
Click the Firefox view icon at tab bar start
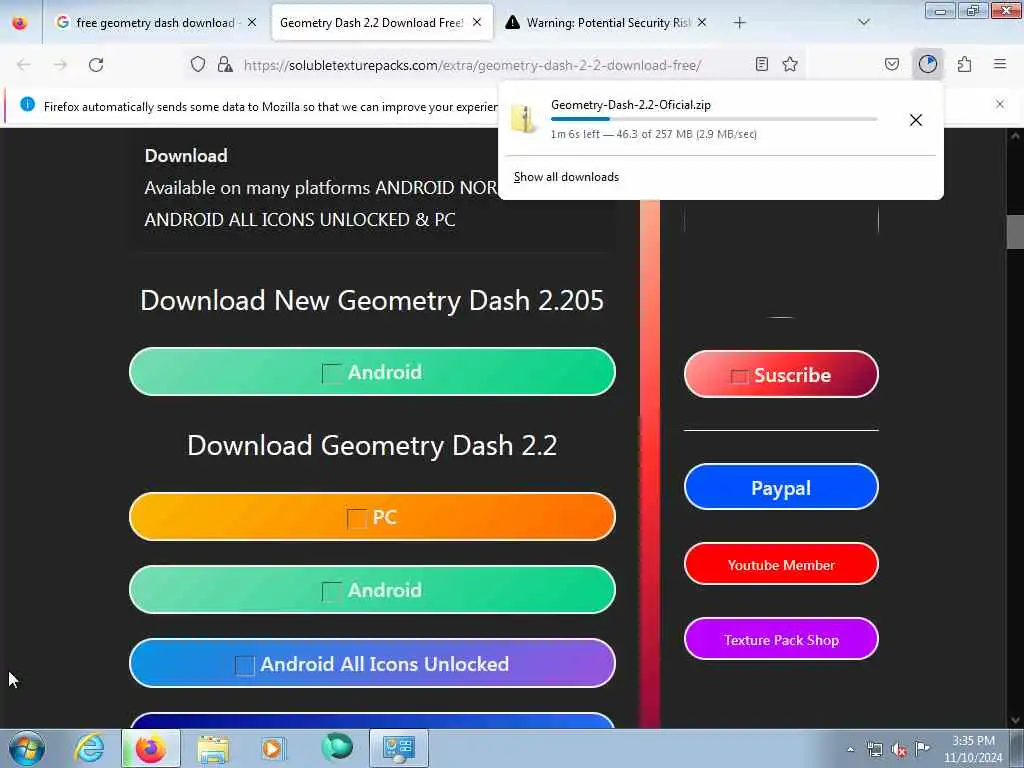point(20,23)
